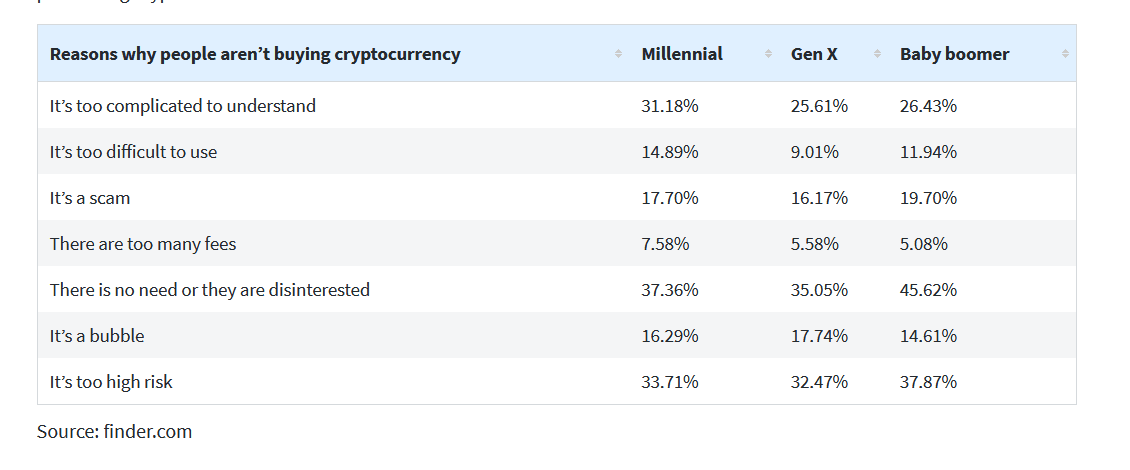Screen dimensions: 1130x470
Task: Click the Baby boomer value 37.87%
Action: point(928,382)
